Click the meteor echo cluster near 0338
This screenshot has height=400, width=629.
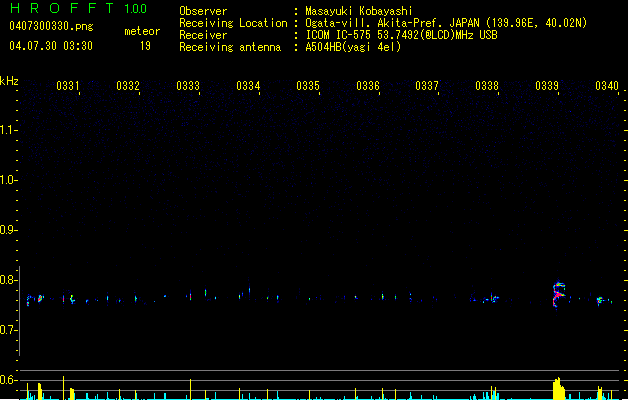491,298
